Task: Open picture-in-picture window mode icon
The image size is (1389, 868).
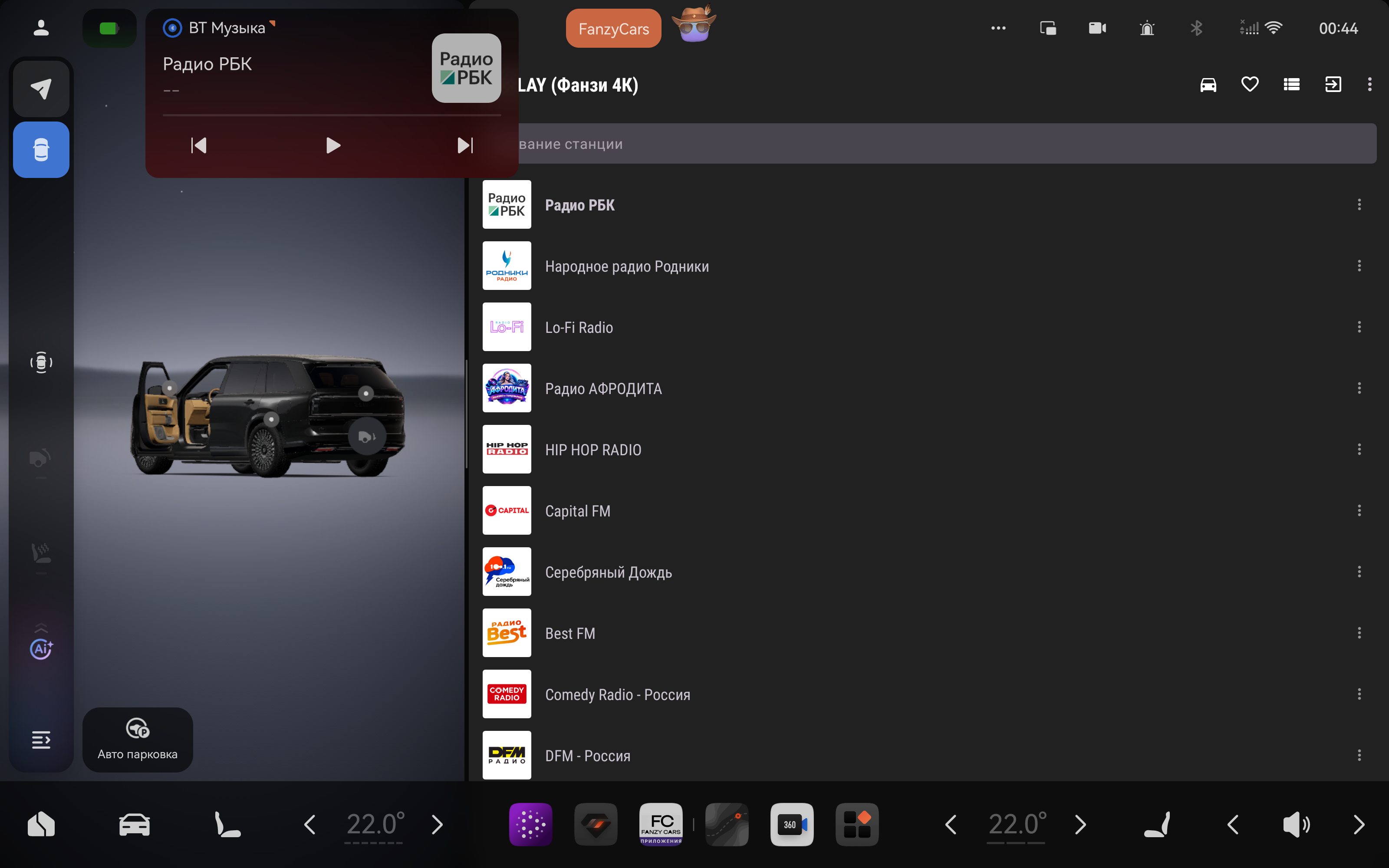Action: click(1048, 28)
